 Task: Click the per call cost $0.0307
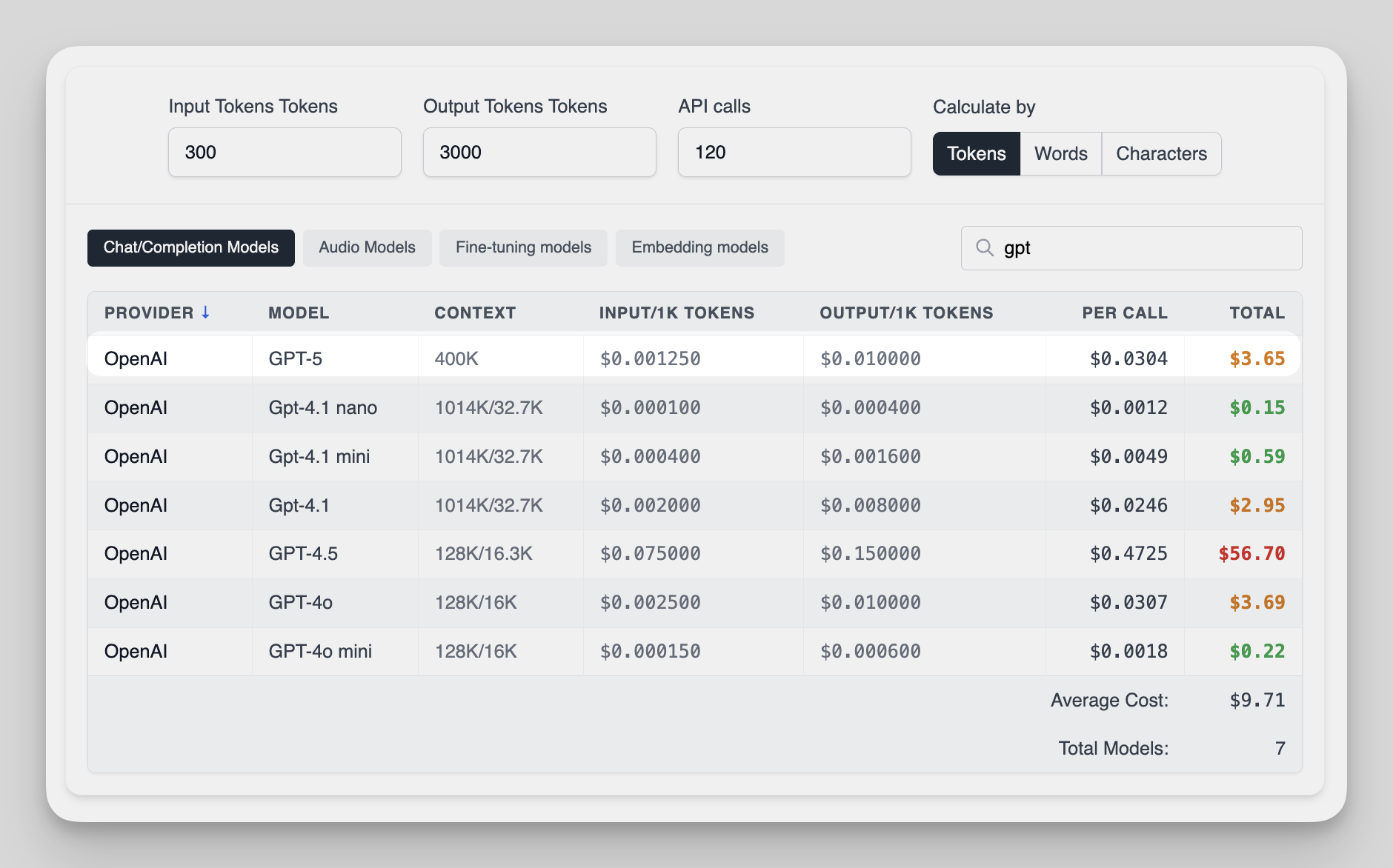coord(1128,602)
